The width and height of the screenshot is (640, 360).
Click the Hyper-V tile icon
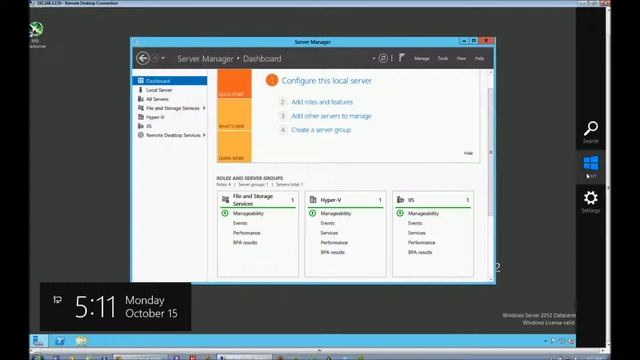pyautogui.click(x=313, y=200)
